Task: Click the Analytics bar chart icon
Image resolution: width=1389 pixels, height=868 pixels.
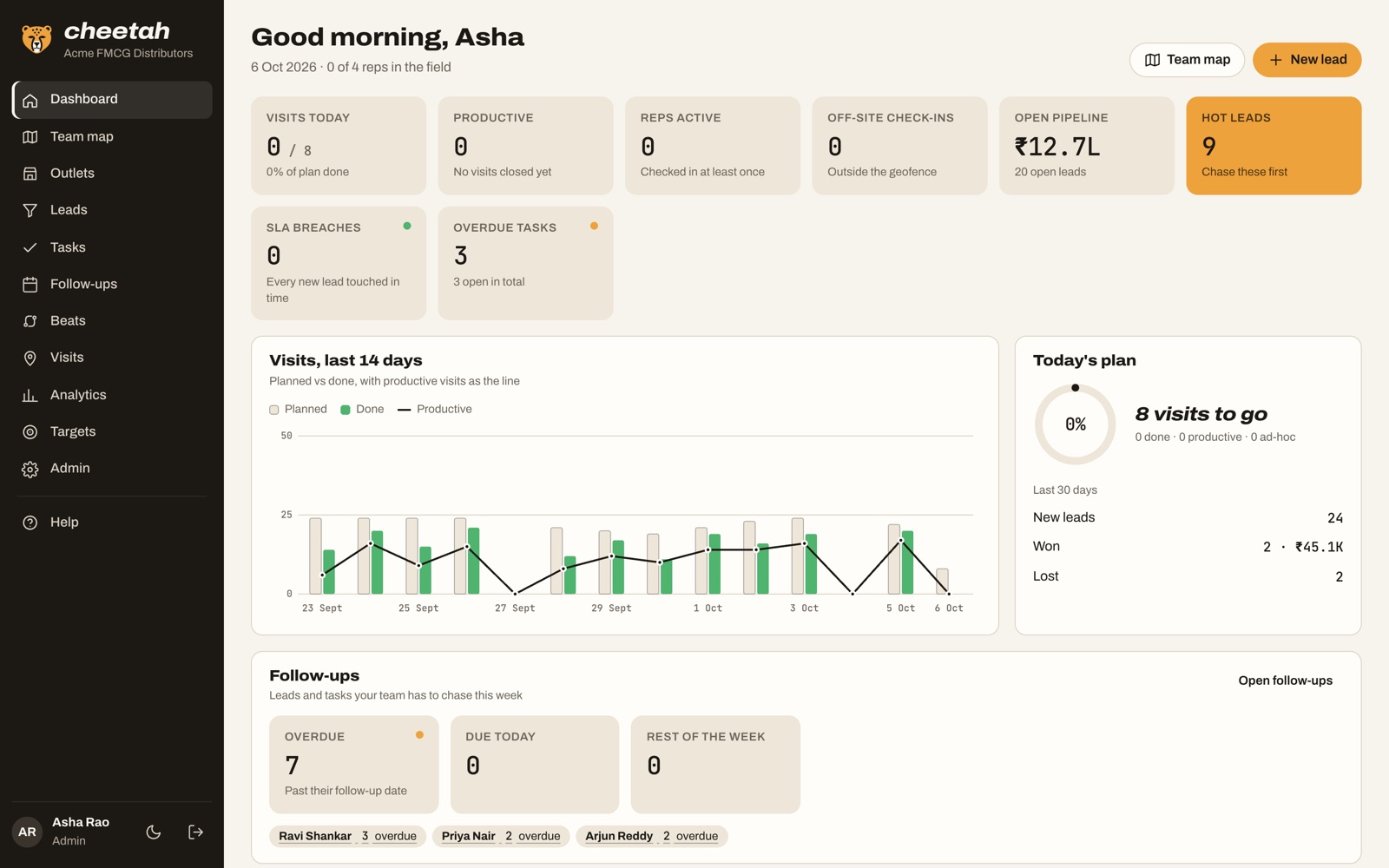Action: click(x=30, y=395)
